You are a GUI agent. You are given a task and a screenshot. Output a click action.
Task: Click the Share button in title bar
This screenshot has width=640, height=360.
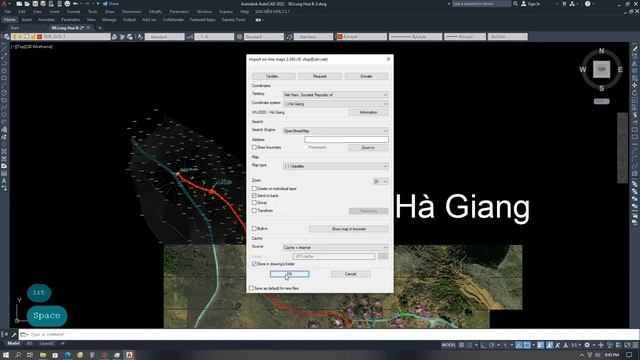[x=111, y=4]
